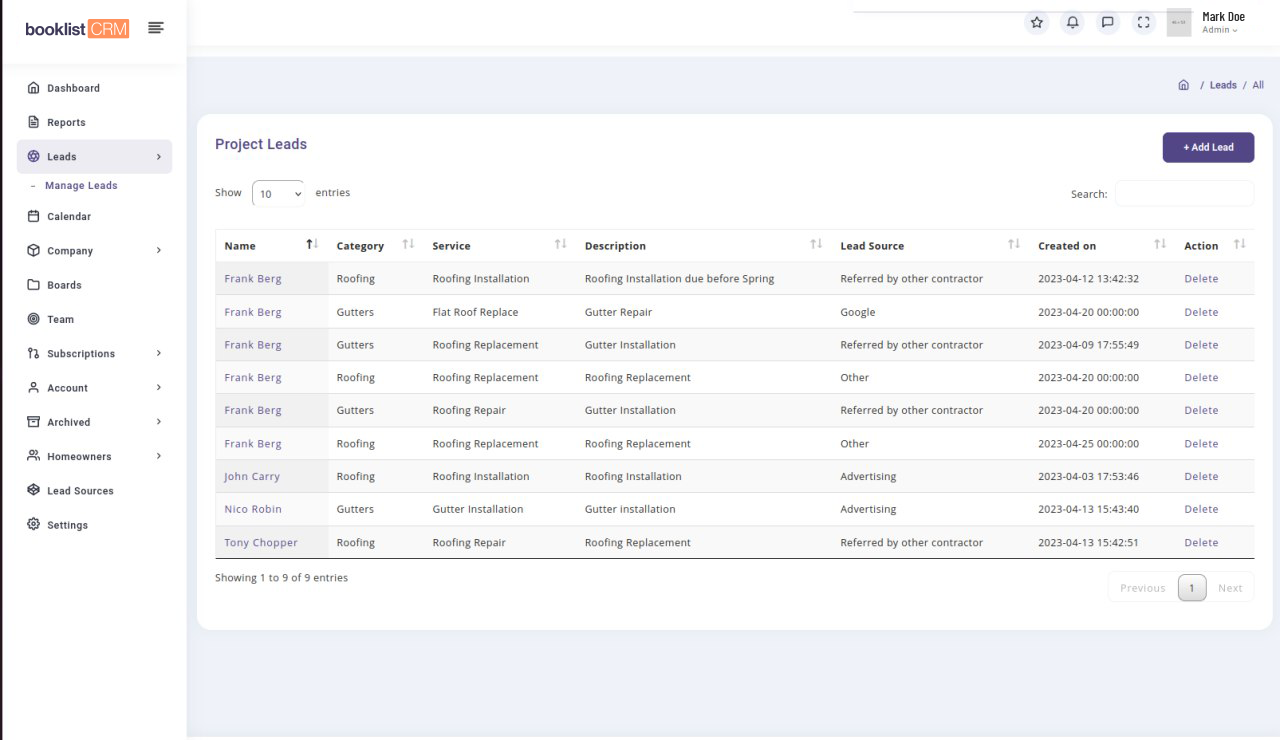Screen dimensions: 1280x740
Task: Collapse the Leads submenu chevron
Action: (x=158, y=157)
